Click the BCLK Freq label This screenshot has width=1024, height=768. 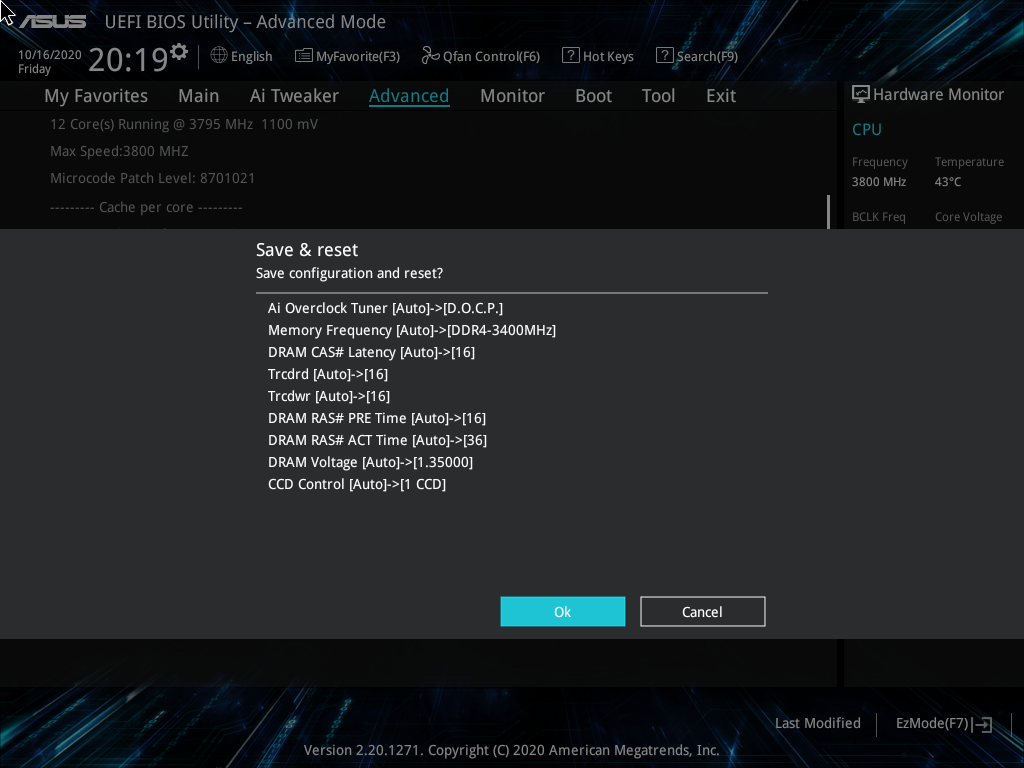pyautogui.click(x=878, y=217)
